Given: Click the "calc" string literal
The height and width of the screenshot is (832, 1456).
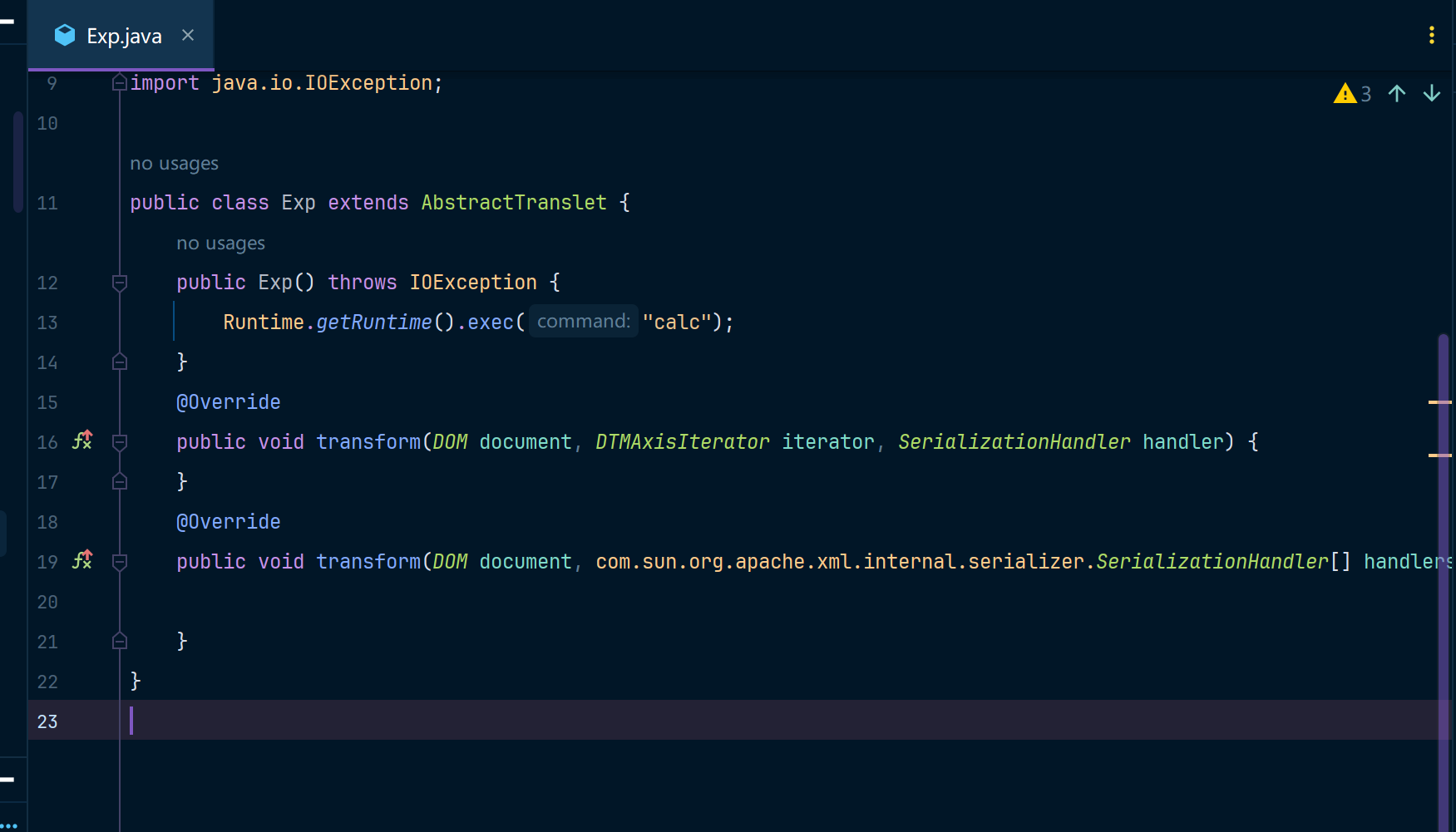Looking at the screenshot, I should tap(677, 322).
